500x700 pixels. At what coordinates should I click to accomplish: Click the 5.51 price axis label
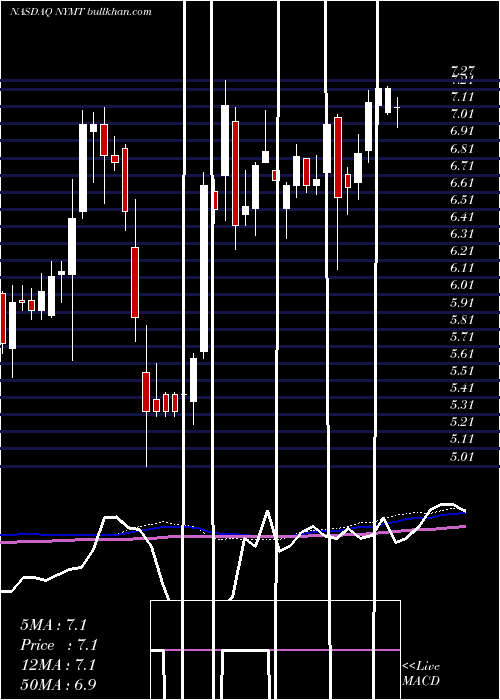462,371
